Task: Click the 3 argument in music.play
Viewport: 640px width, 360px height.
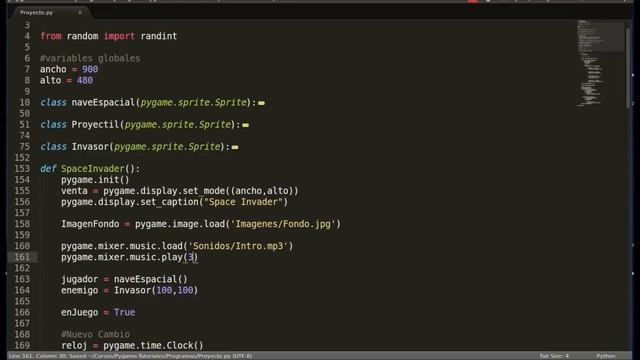Action: [190, 257]
